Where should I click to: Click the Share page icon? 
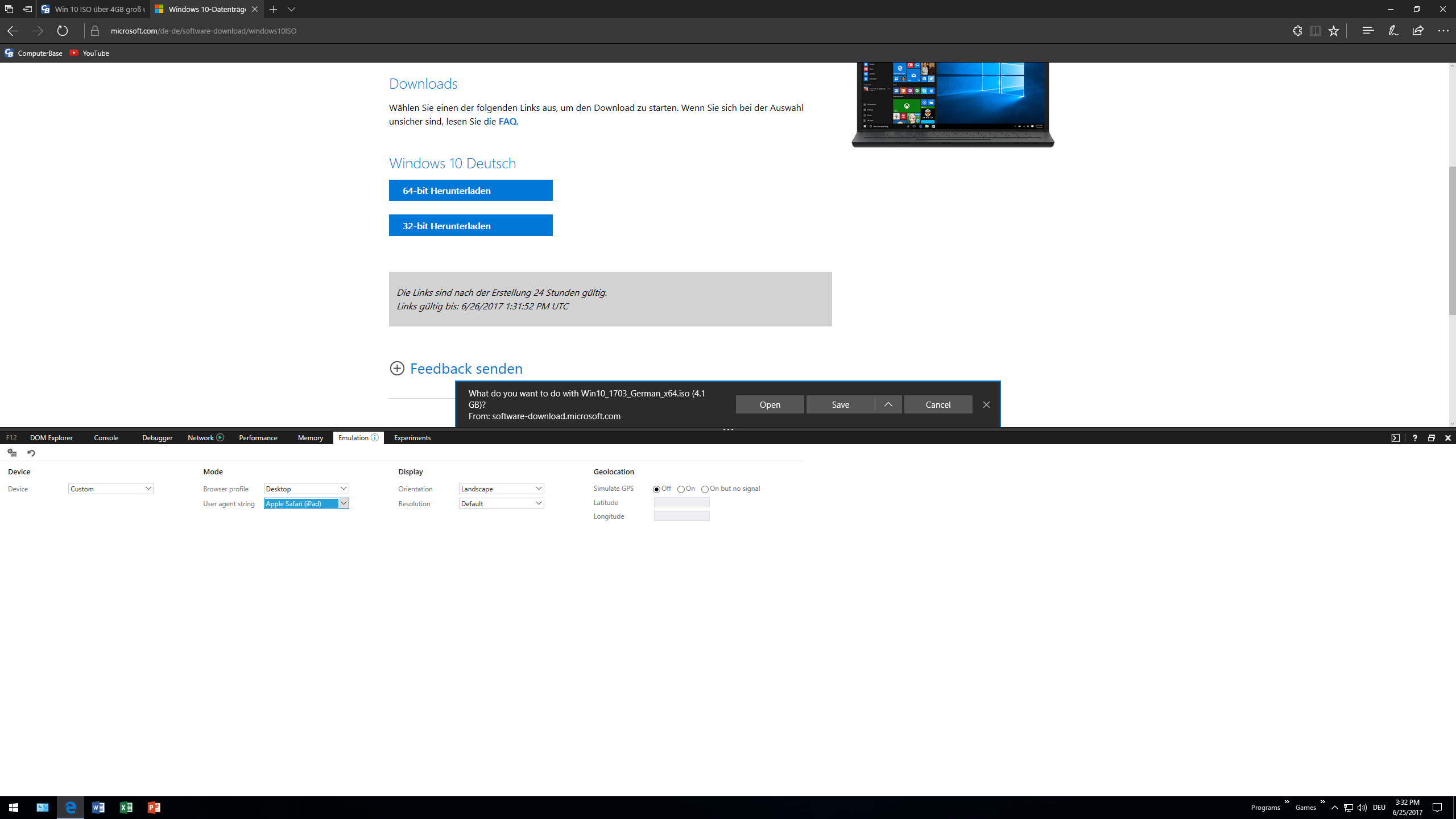pos(1418,31)
